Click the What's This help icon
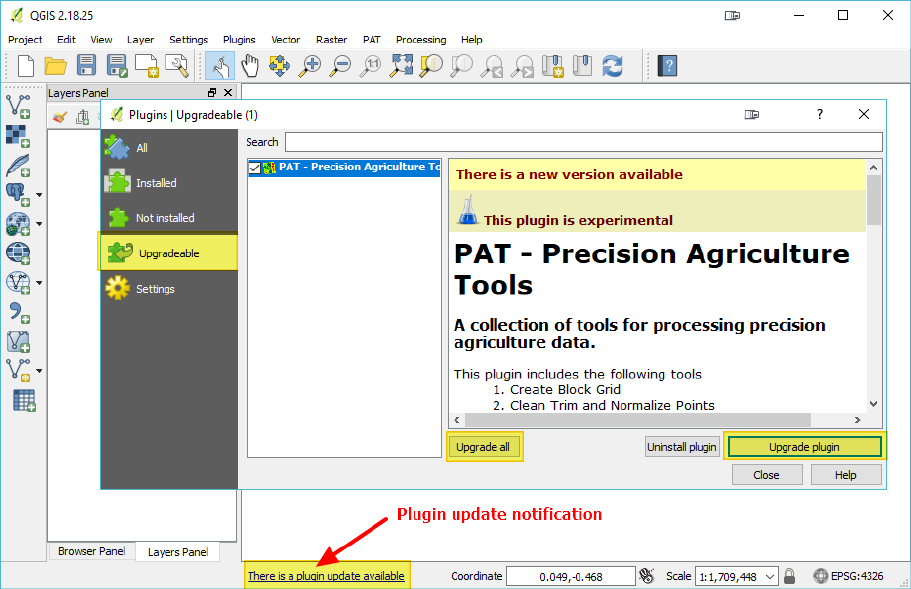Image resolution: width=911 pixels, height=589 pixels. click(668, 66)
